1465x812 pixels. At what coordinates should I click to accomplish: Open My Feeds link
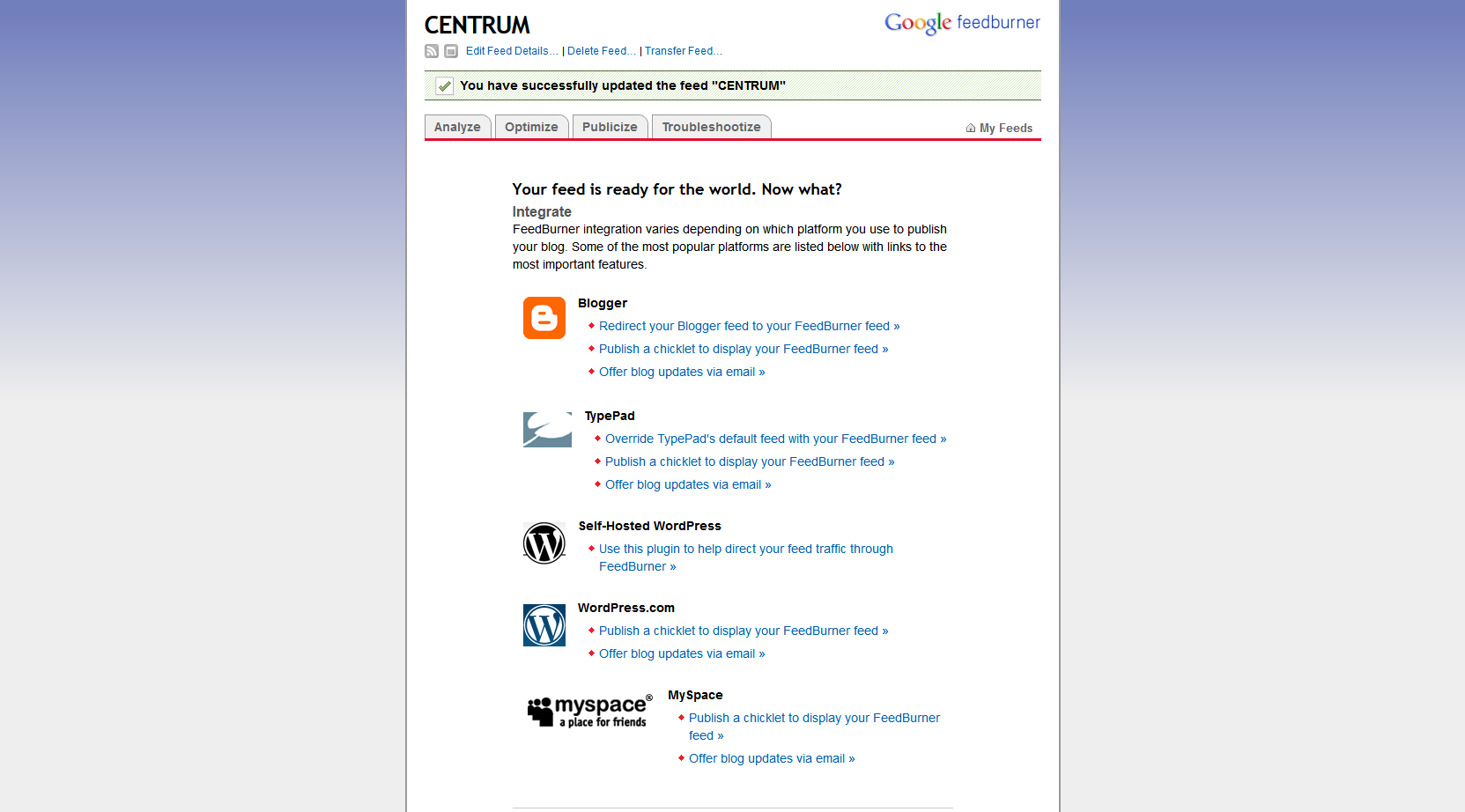[x=1006, y=129]
